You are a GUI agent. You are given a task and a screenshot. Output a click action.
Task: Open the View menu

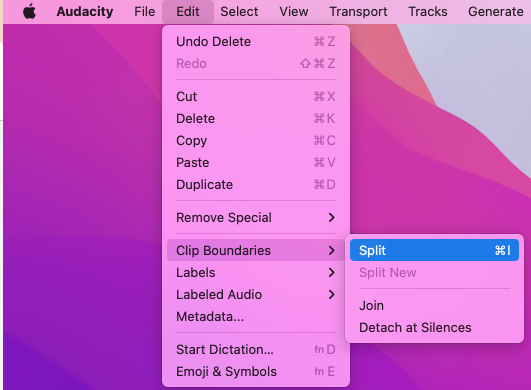[294, 12]
